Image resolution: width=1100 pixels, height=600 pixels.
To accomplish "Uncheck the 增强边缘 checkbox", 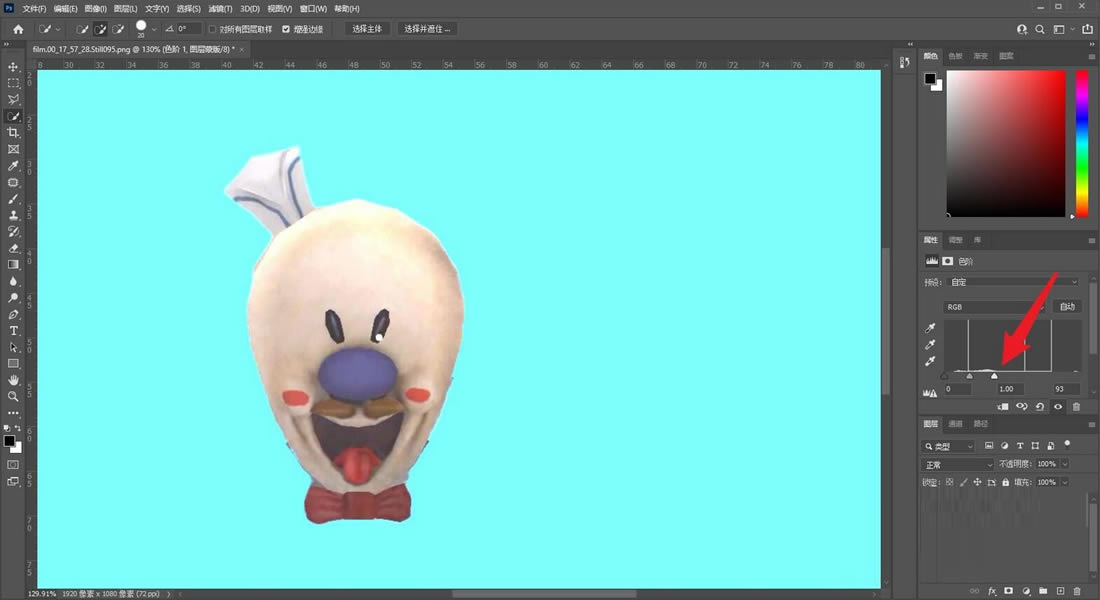I will click(286, 29).
